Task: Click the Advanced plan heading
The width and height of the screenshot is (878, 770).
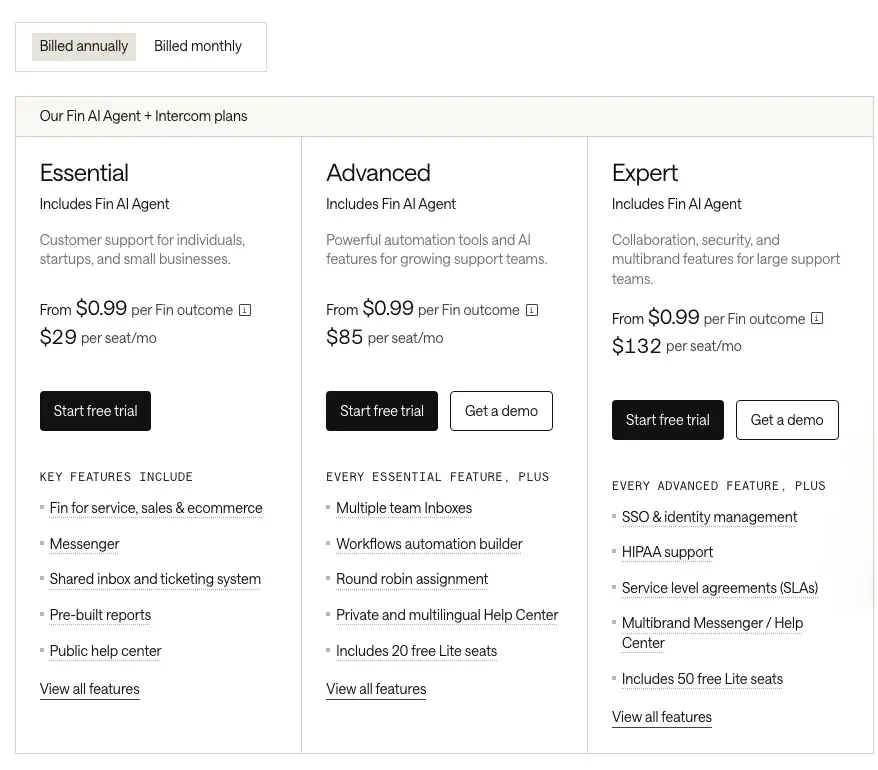Action: 378,173
